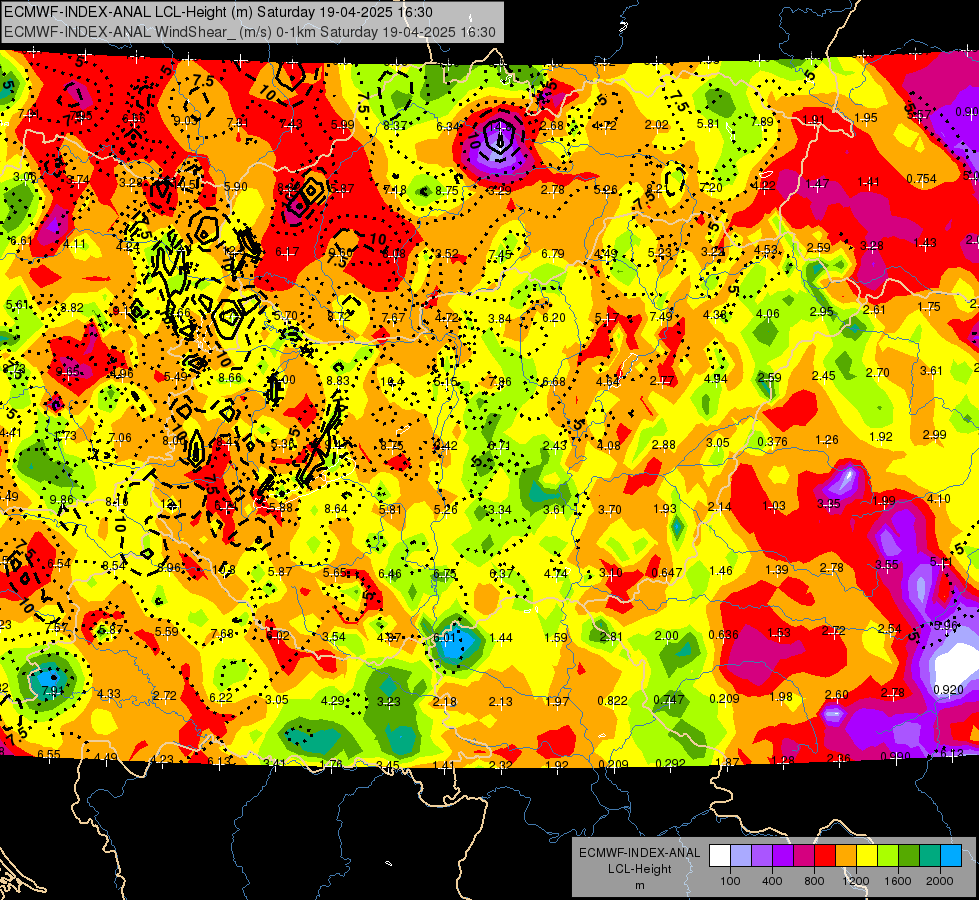Click the pale lavender-blue legend swatch
Viewport: 979px width, 900px height.
741,856
